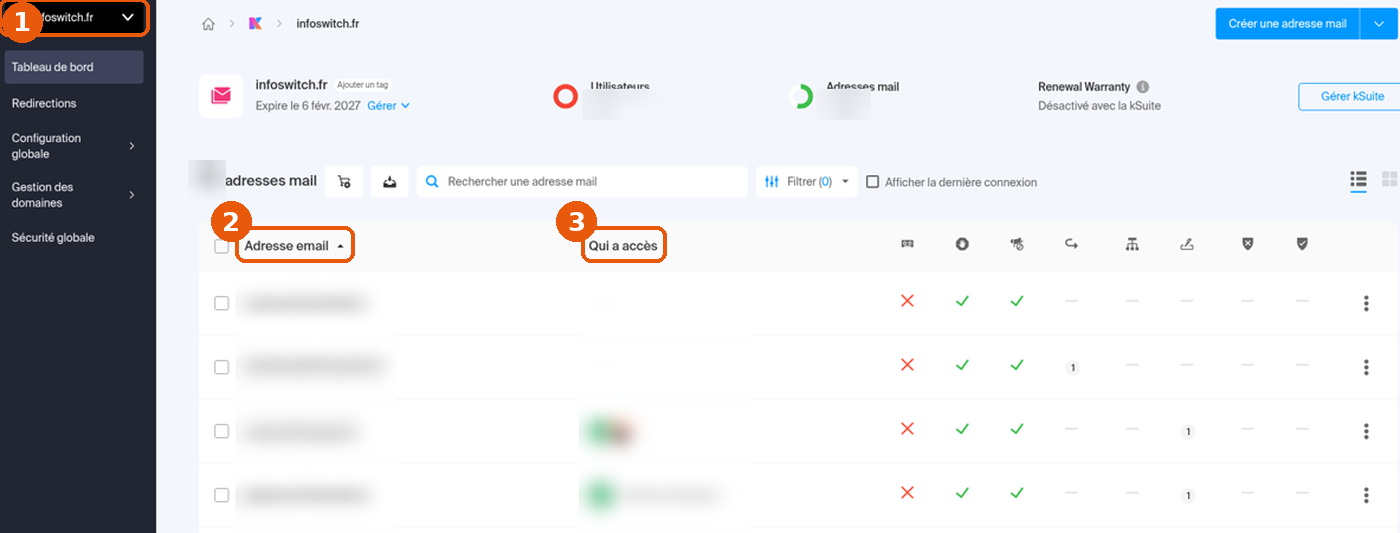The height and width of the screenshot is (533, 1400).
Task: Click the green avatar in fourth row access column
Action: [x=600, y=495]
